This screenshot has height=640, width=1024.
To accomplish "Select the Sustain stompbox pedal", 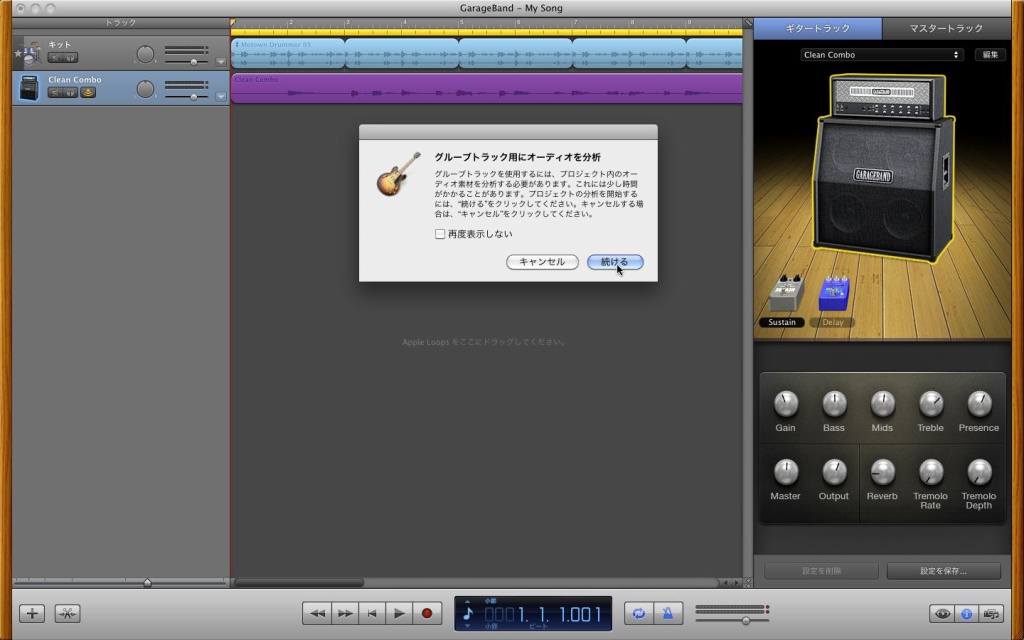I will (x=786, y=293).
